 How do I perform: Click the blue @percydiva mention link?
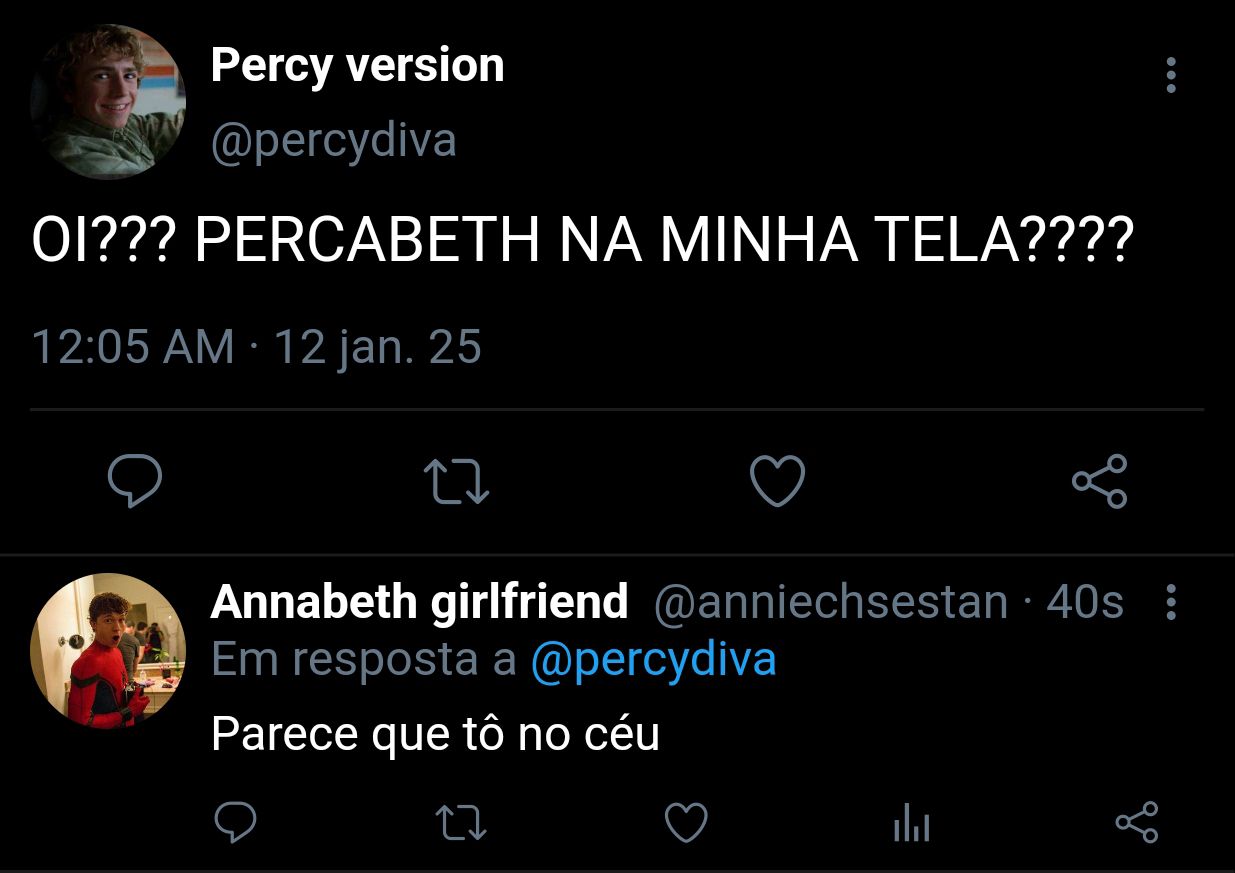click(x=654, y=660)
